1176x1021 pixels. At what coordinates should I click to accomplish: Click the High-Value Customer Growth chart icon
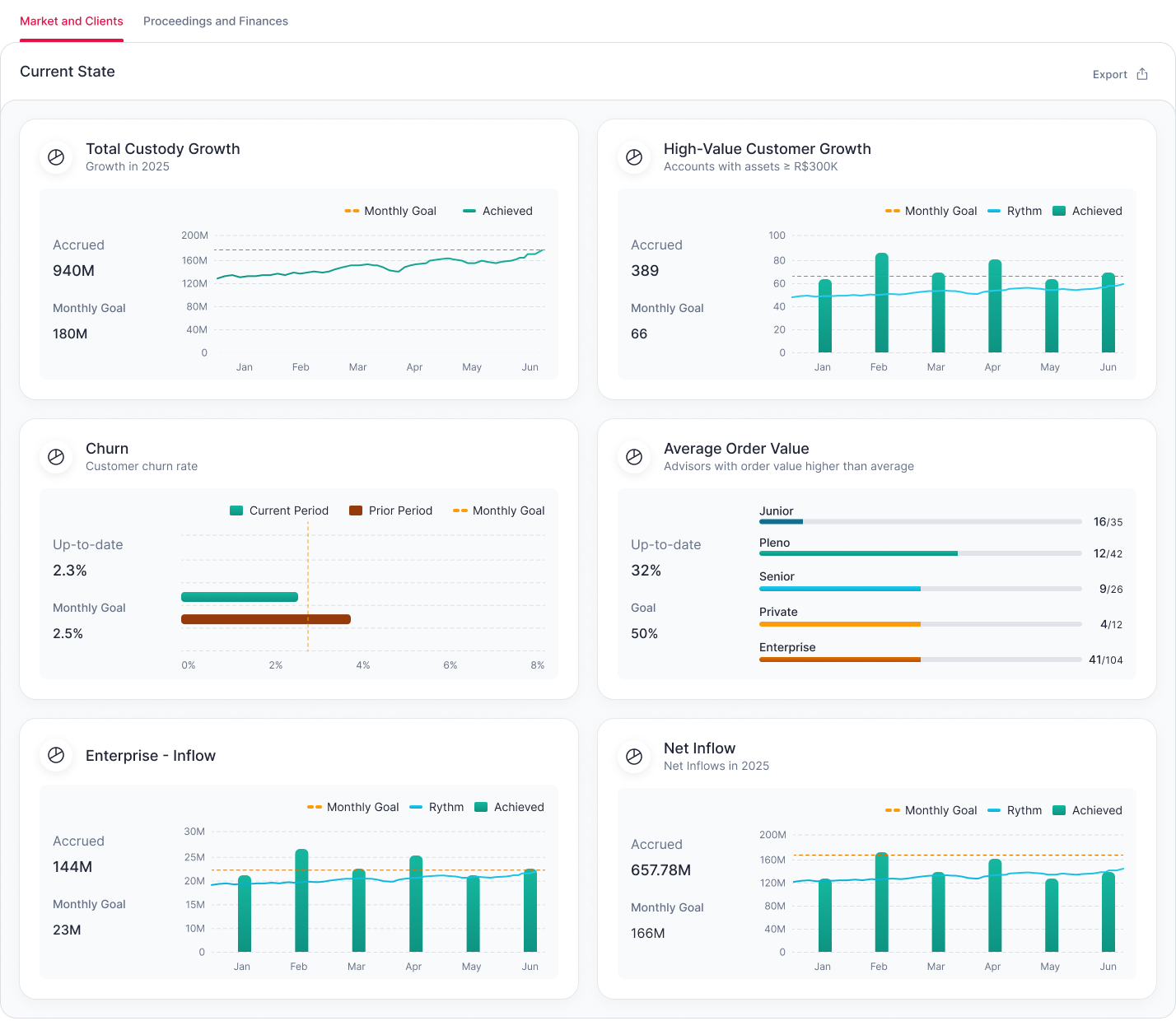634,157
